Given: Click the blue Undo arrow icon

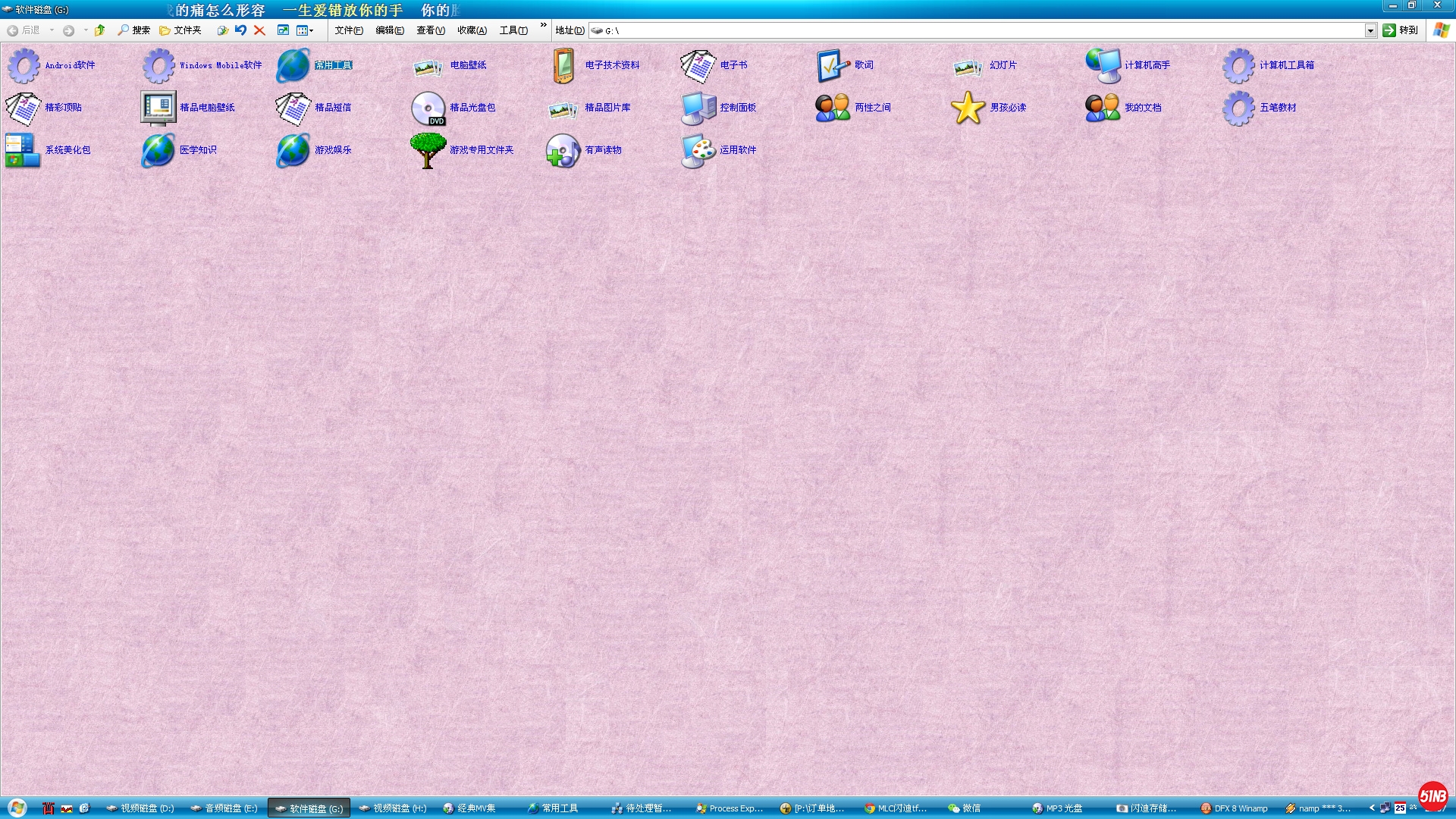Looking at the screenshot, I should [240, 30].
